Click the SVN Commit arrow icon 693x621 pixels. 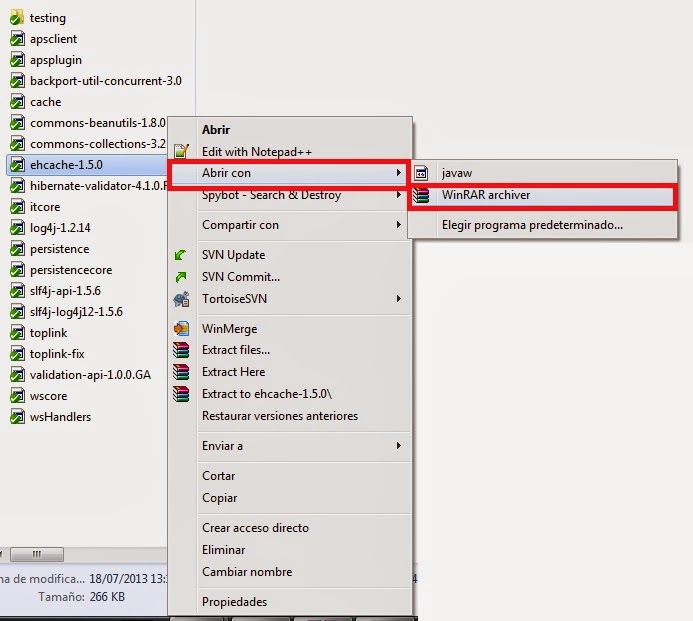point(181,277)
